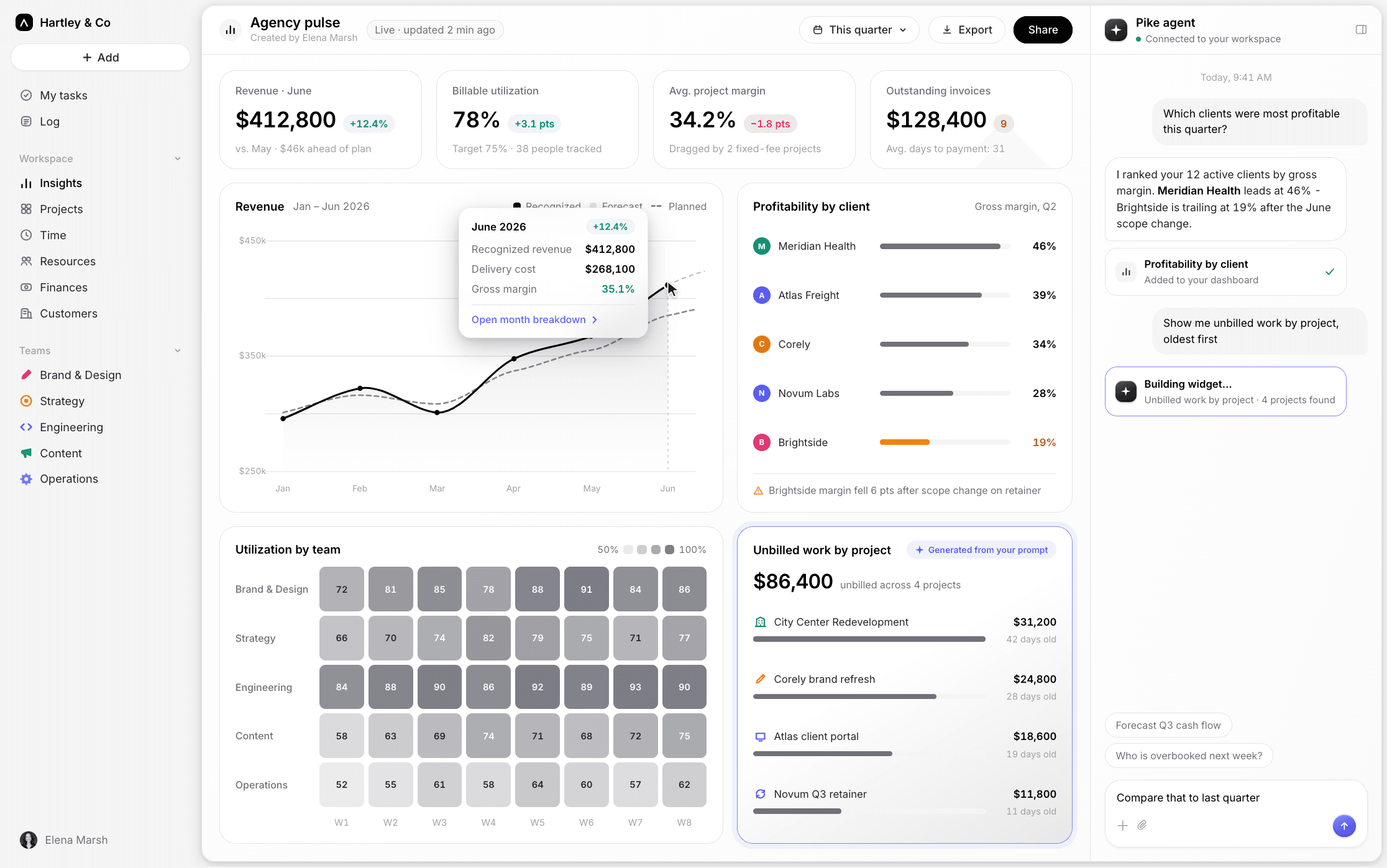Click the Revenue June $412,800 card
Screen dimensions: 1387x868
pyautogui.click(x=321, y=119)
